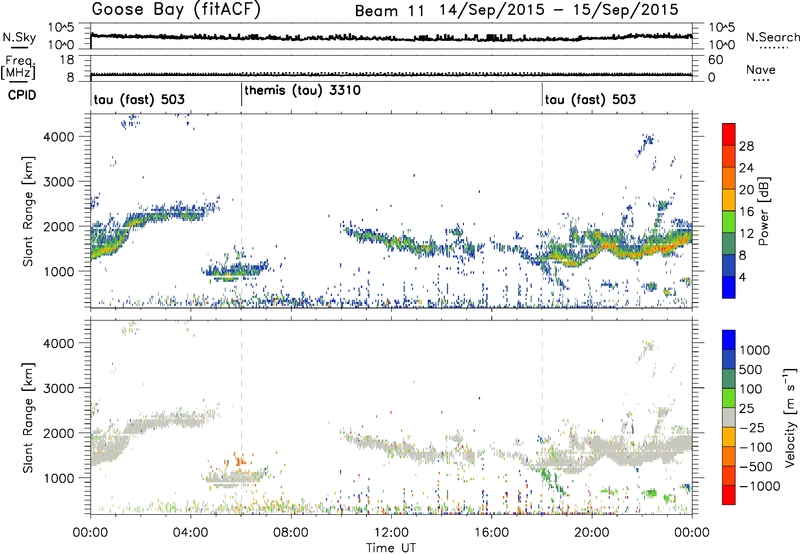Click the '12:00' time axis tick label
The image size is (800, 554).
[391, 533]
